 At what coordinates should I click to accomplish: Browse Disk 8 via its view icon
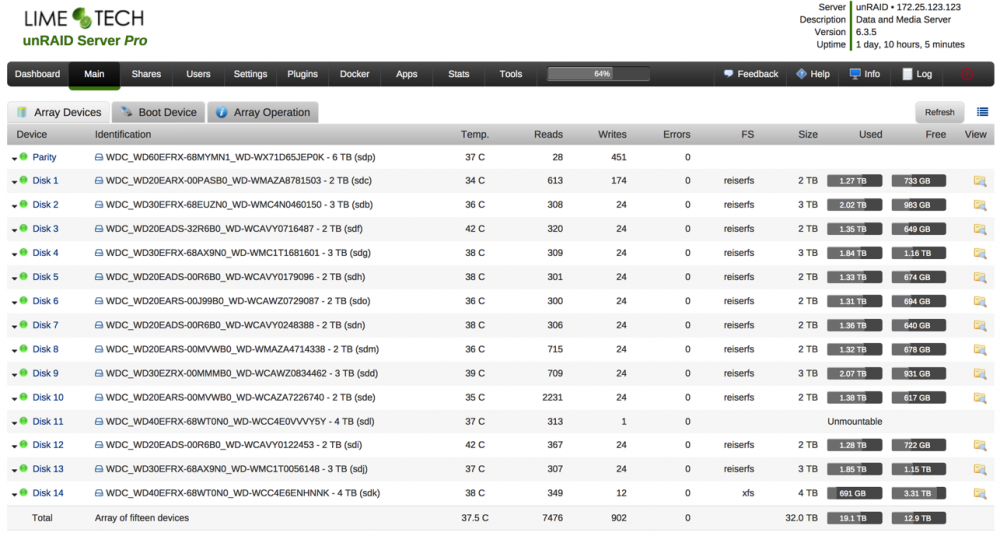click(x=980, y=350)
